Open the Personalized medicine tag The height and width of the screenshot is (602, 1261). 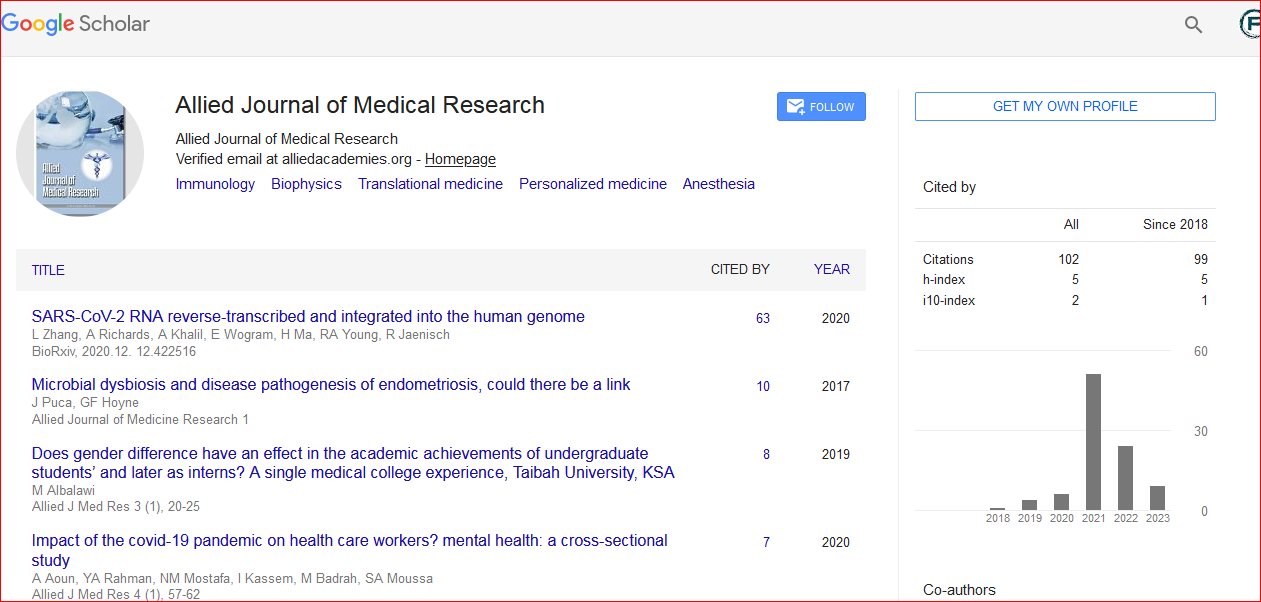592,184
